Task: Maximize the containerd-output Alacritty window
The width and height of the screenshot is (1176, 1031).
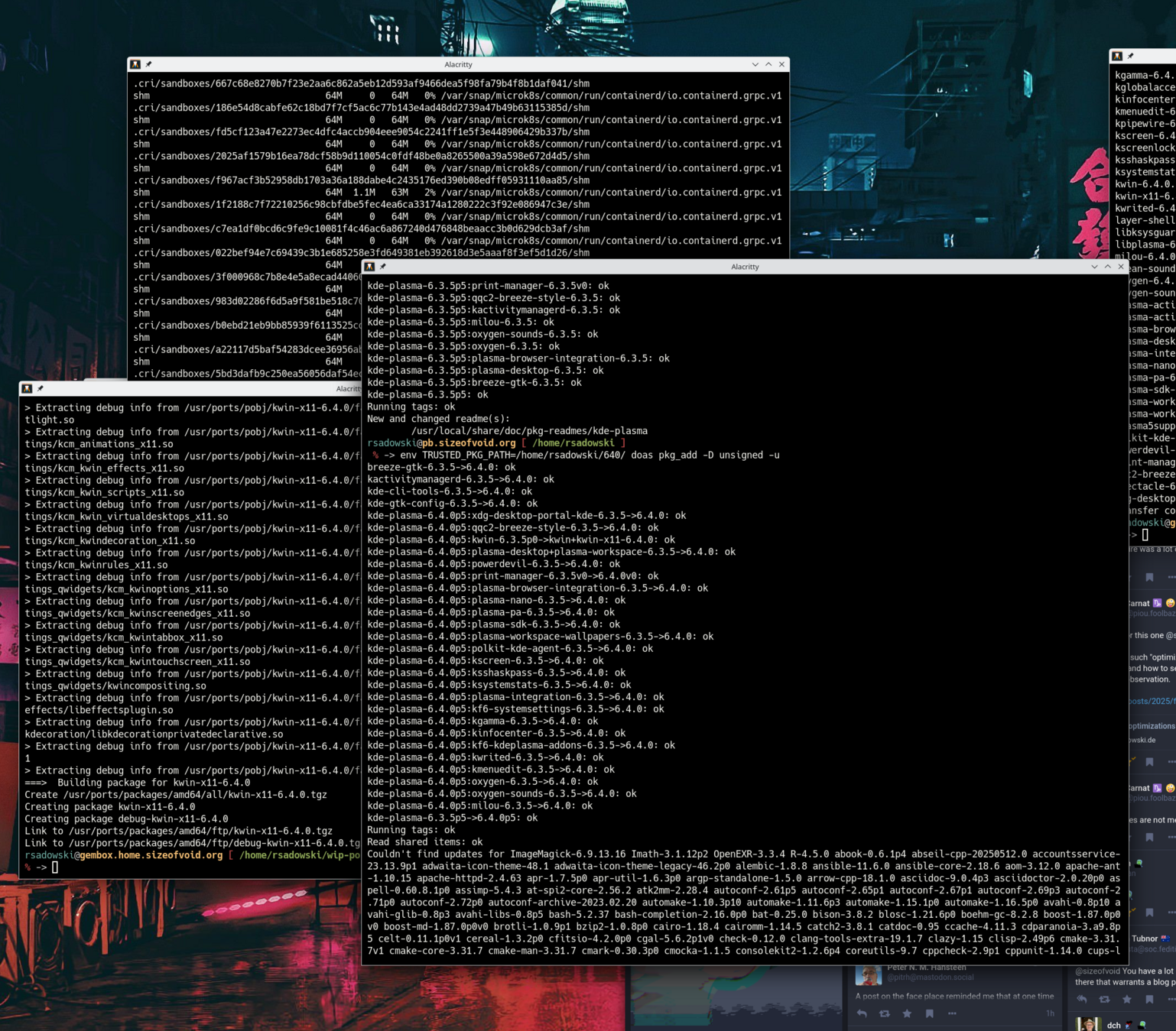Action: tap(768, 65)
